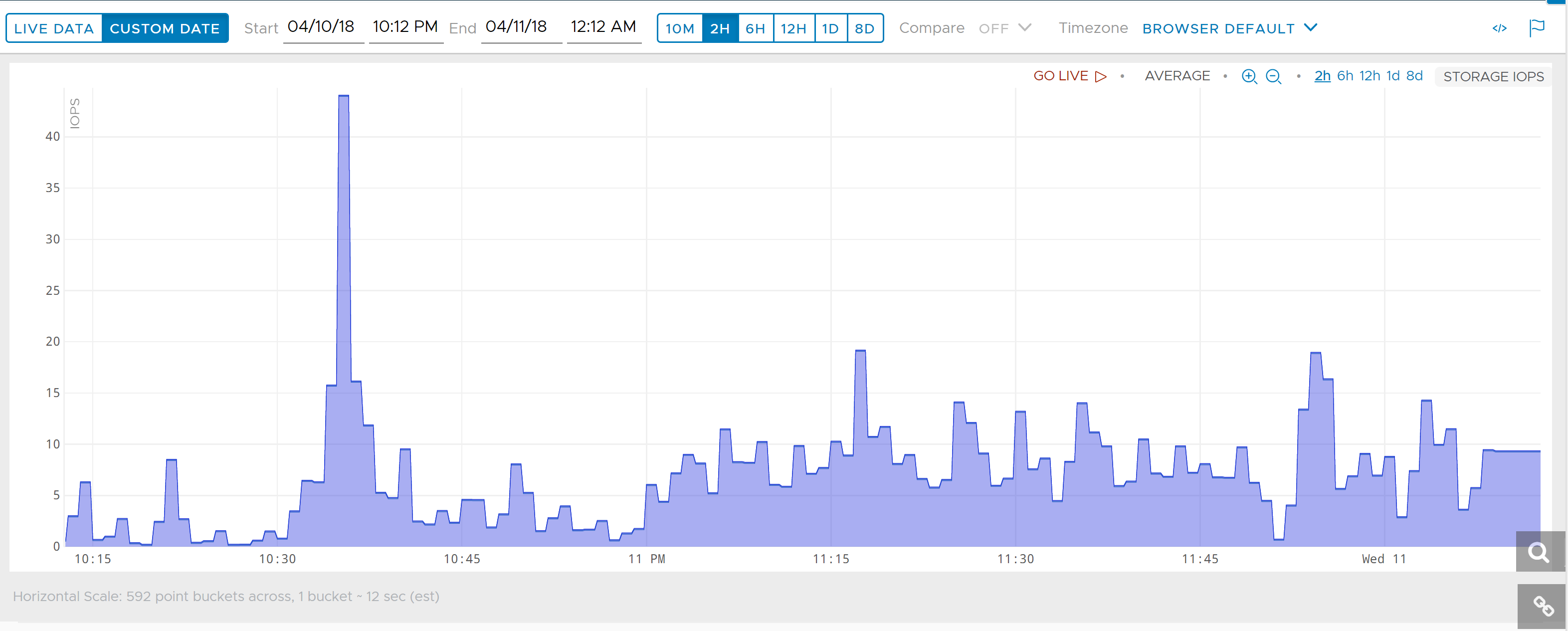Click the 11:45 time axis label
The image size is (1568, 631).
pos(1200,559)
